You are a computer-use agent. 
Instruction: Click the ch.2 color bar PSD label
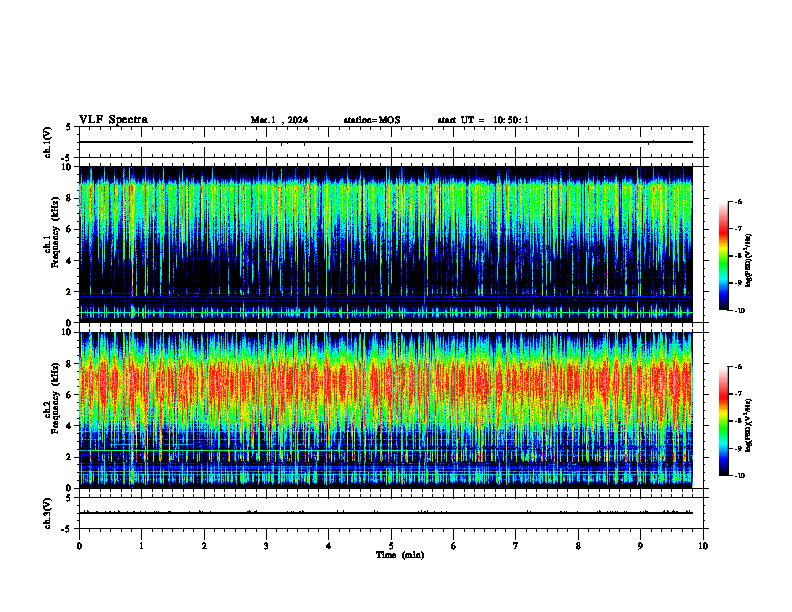point(749,425)
